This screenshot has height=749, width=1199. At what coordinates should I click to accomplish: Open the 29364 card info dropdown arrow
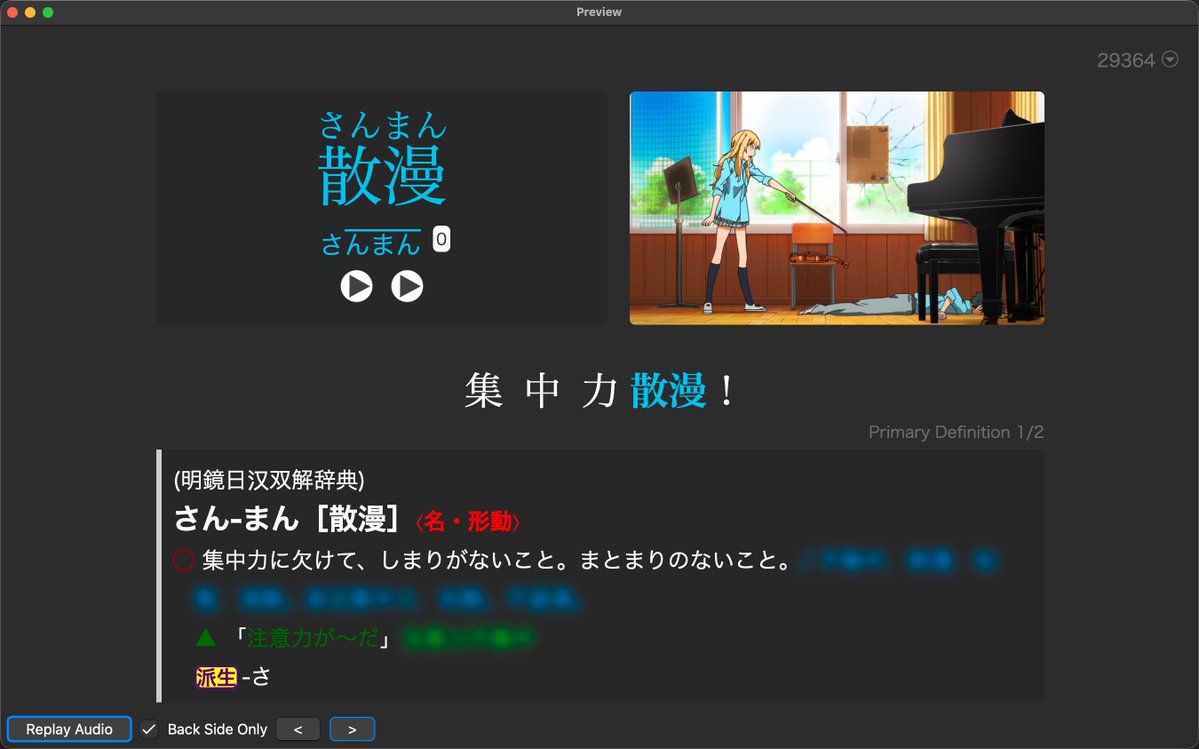[1170, 59]
